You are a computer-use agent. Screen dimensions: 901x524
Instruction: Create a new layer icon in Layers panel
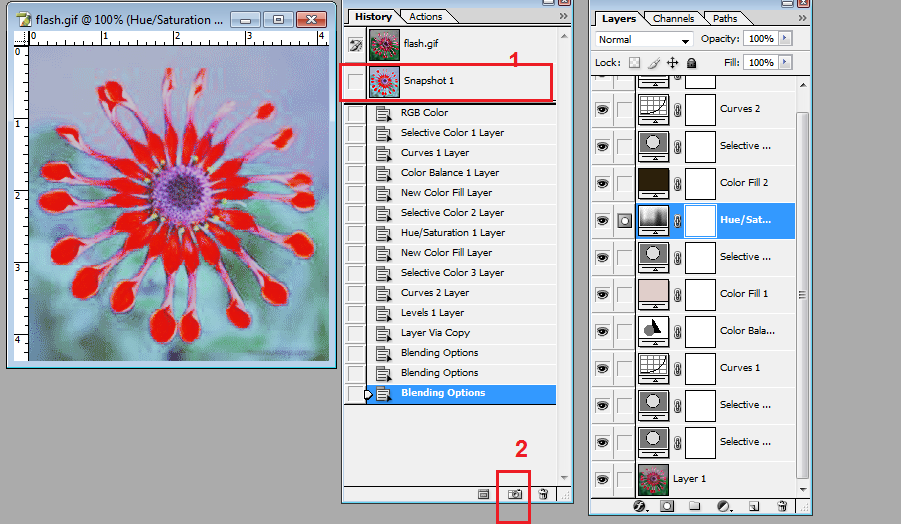(754, 507)
